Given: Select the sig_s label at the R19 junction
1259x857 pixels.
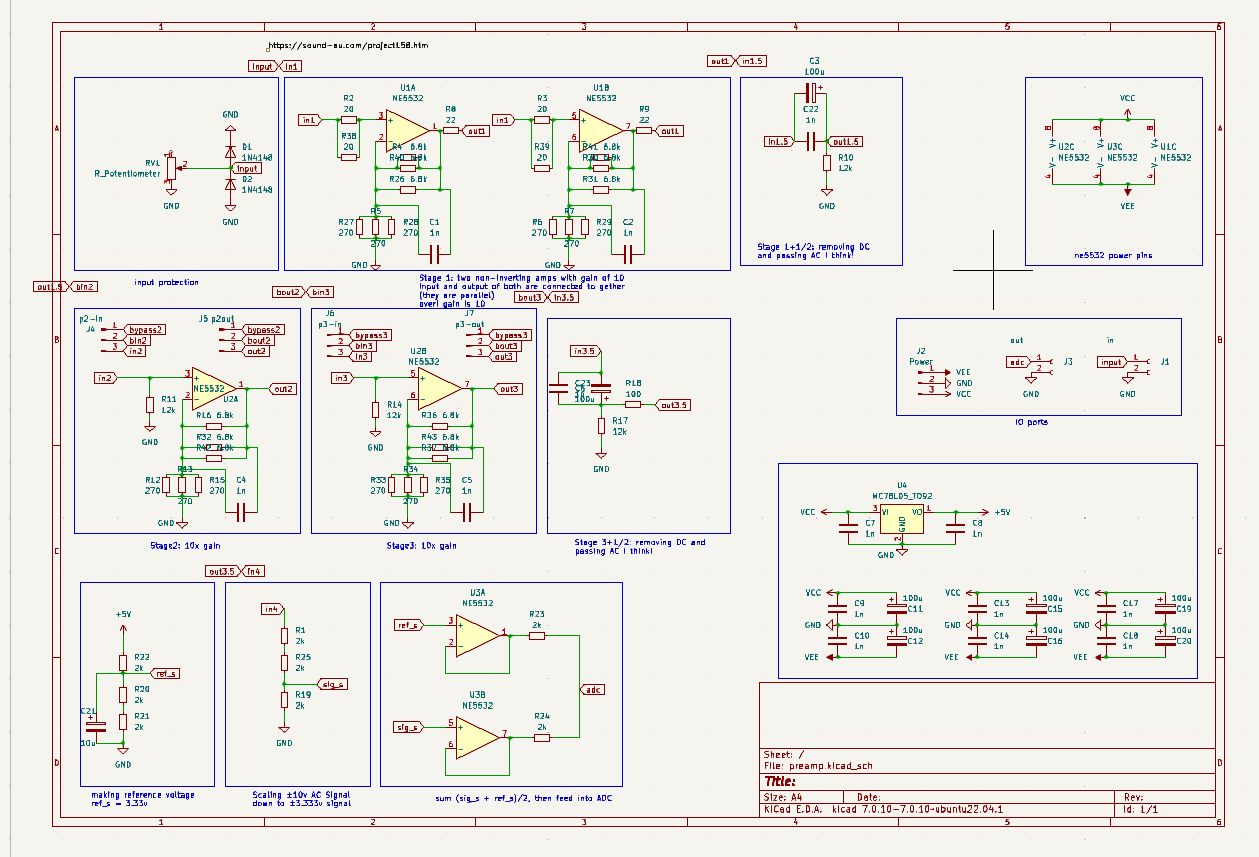Looking at the screenshot, I should pos(331,684).
